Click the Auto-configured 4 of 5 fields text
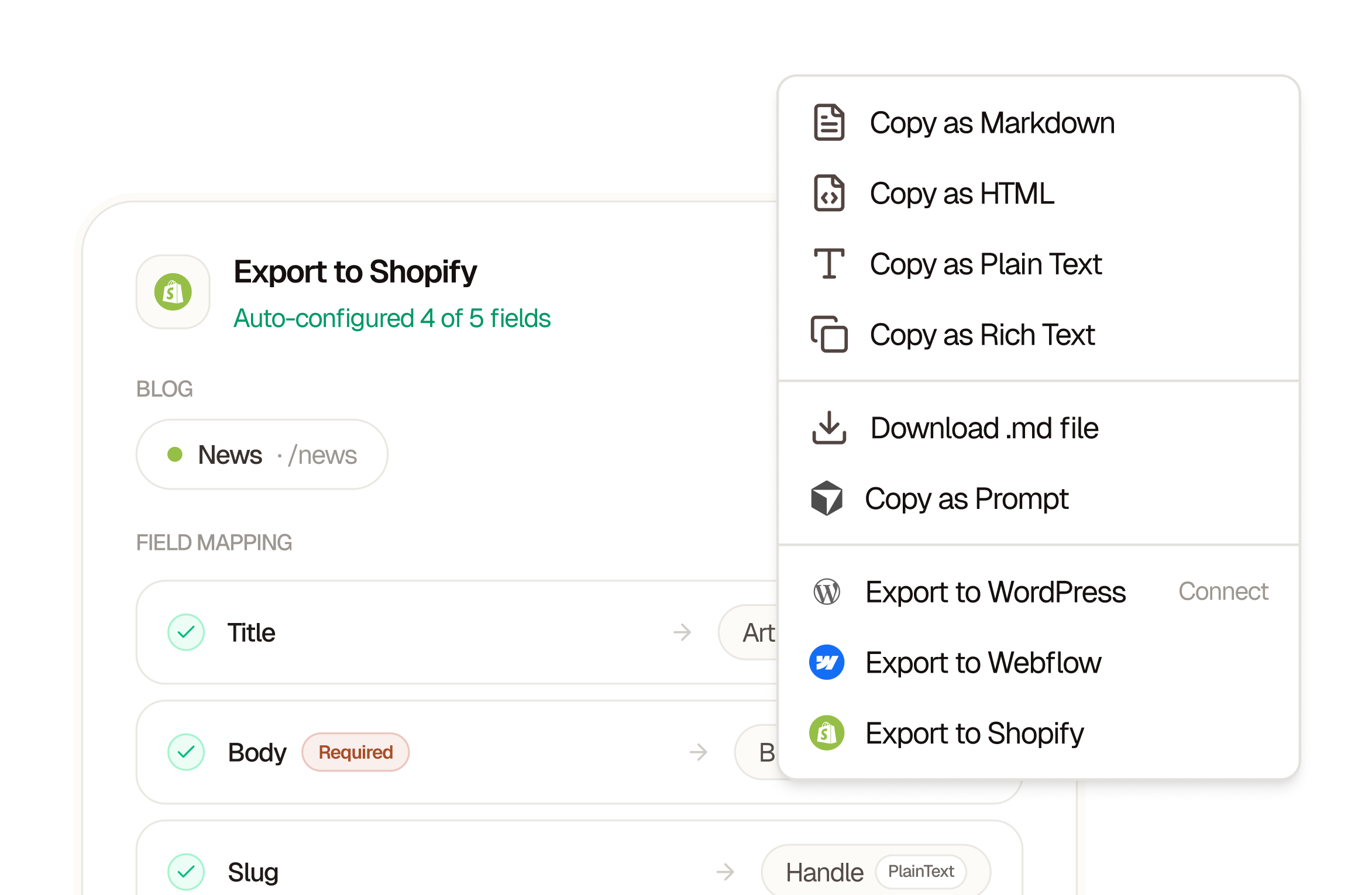Image resolution: width=1372 pixels, height=895 pixels. (392, 319)
